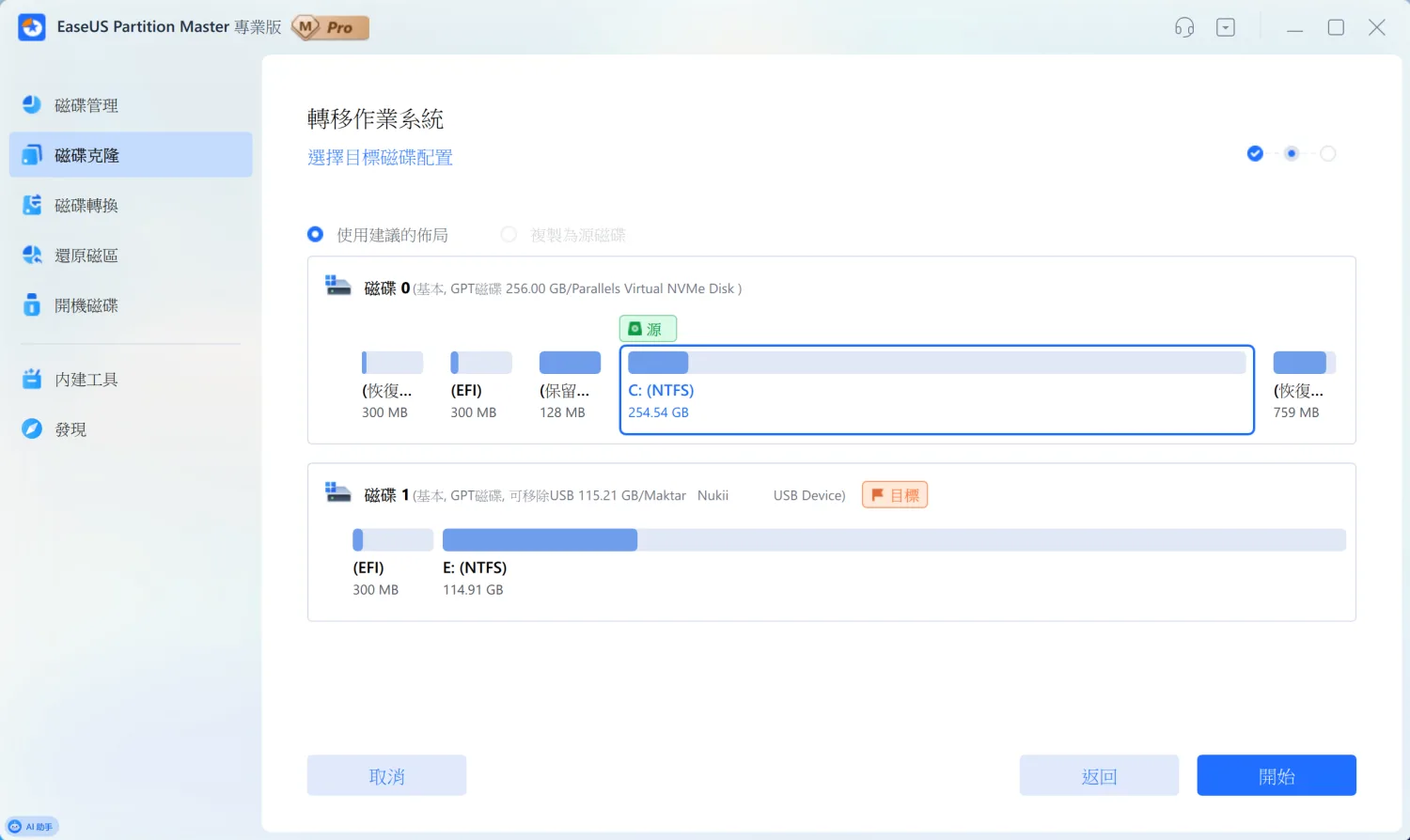This screenshot has height=840, width=1410.
Task: Open 還原磁區 in the sidebar
Action: coord(131,255)
